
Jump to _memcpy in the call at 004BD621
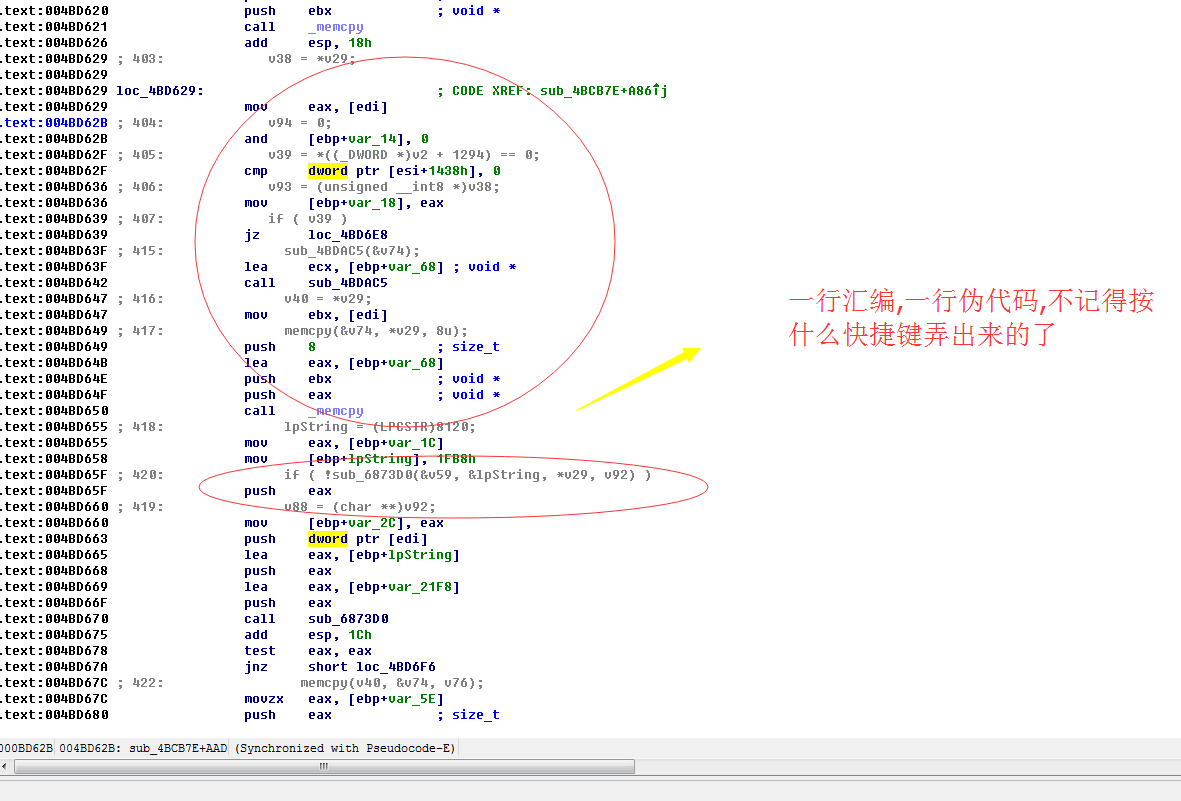click(335, 27)
